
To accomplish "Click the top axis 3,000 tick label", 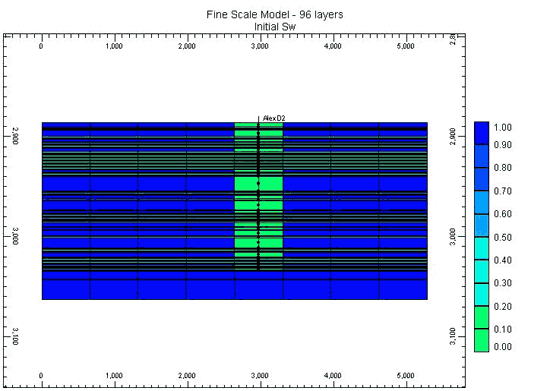I will (260, 46).
